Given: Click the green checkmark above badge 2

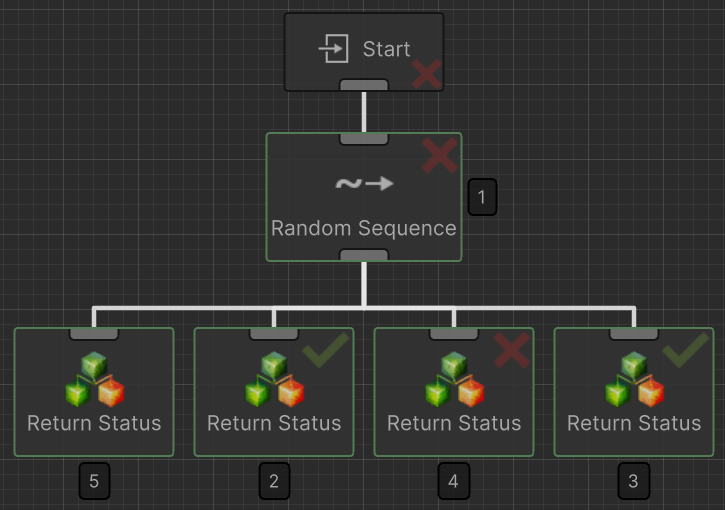Looking at the screenshot, I should tap(324, 350).
